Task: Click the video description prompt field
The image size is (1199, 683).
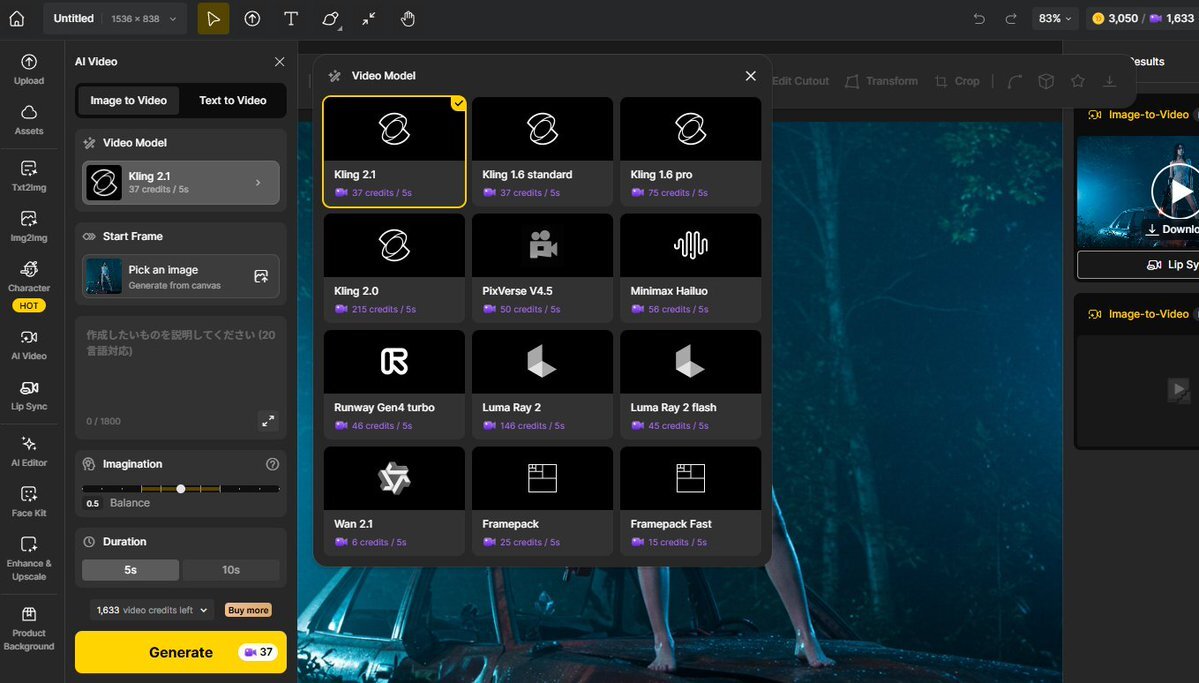Action: tap(180, 377)
